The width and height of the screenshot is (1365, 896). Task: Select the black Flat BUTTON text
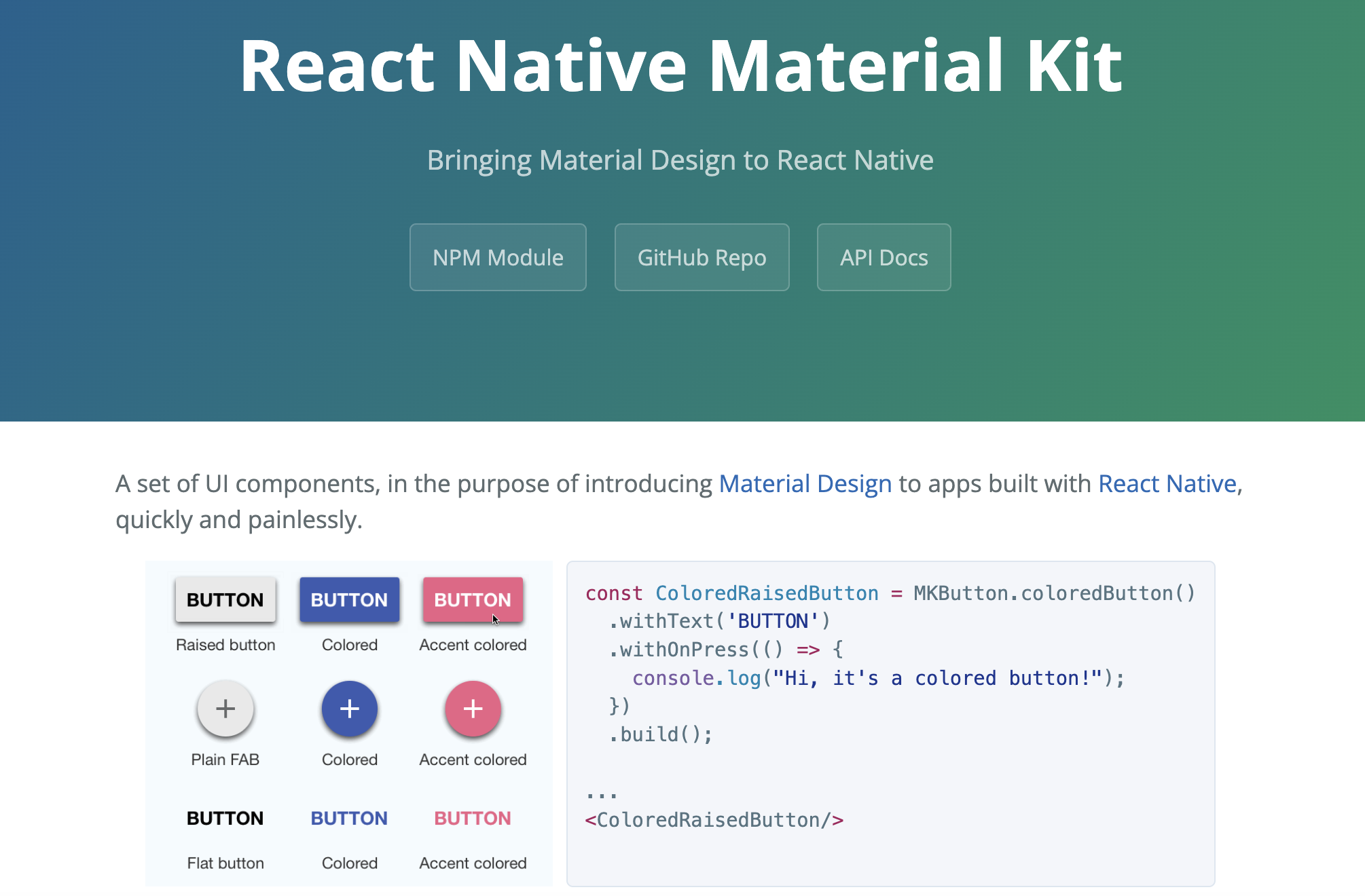tap(225, 818)
